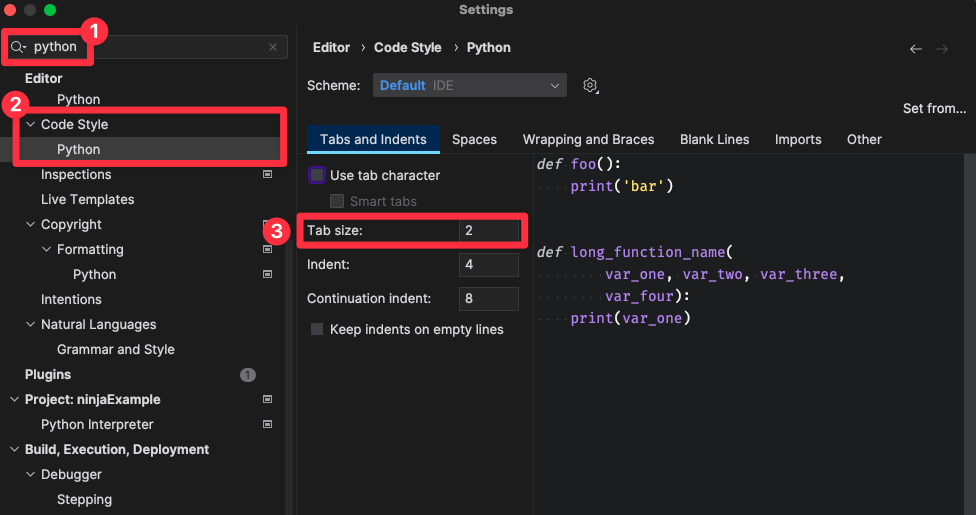Click print(var_one) in code preview
Image resolution: width=976 pixels, height=515 pixels.
tap(631, 318)
